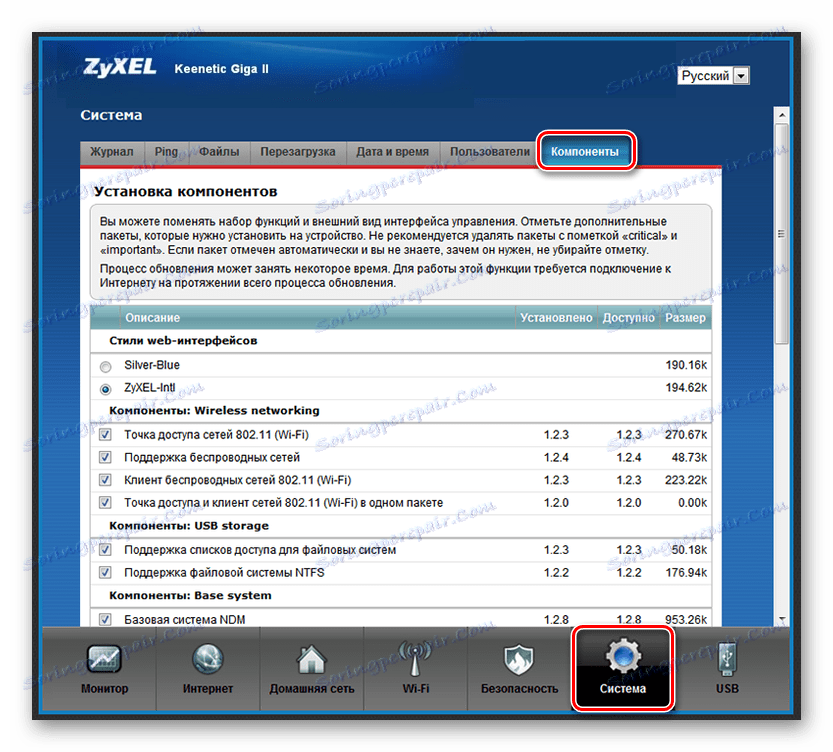Click the Описание column header

[x=152, y=318]
